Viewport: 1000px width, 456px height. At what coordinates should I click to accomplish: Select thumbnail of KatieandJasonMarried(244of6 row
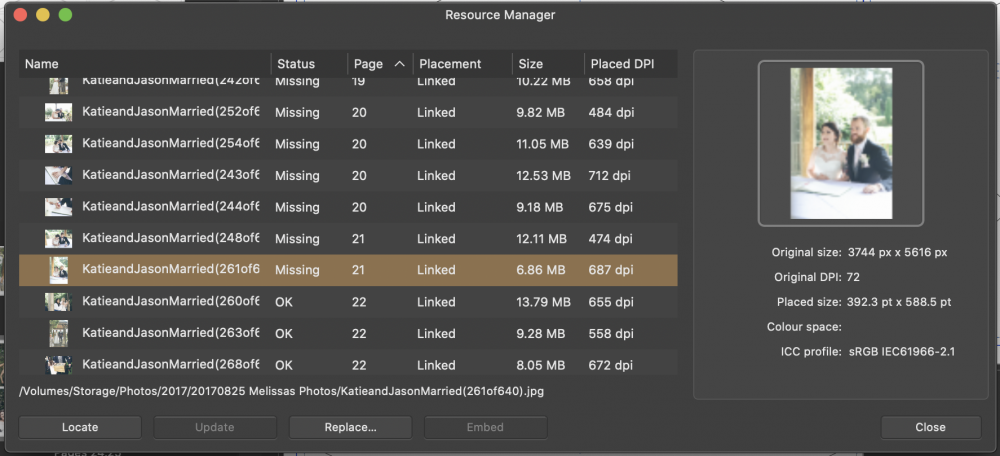click(58, 207)
